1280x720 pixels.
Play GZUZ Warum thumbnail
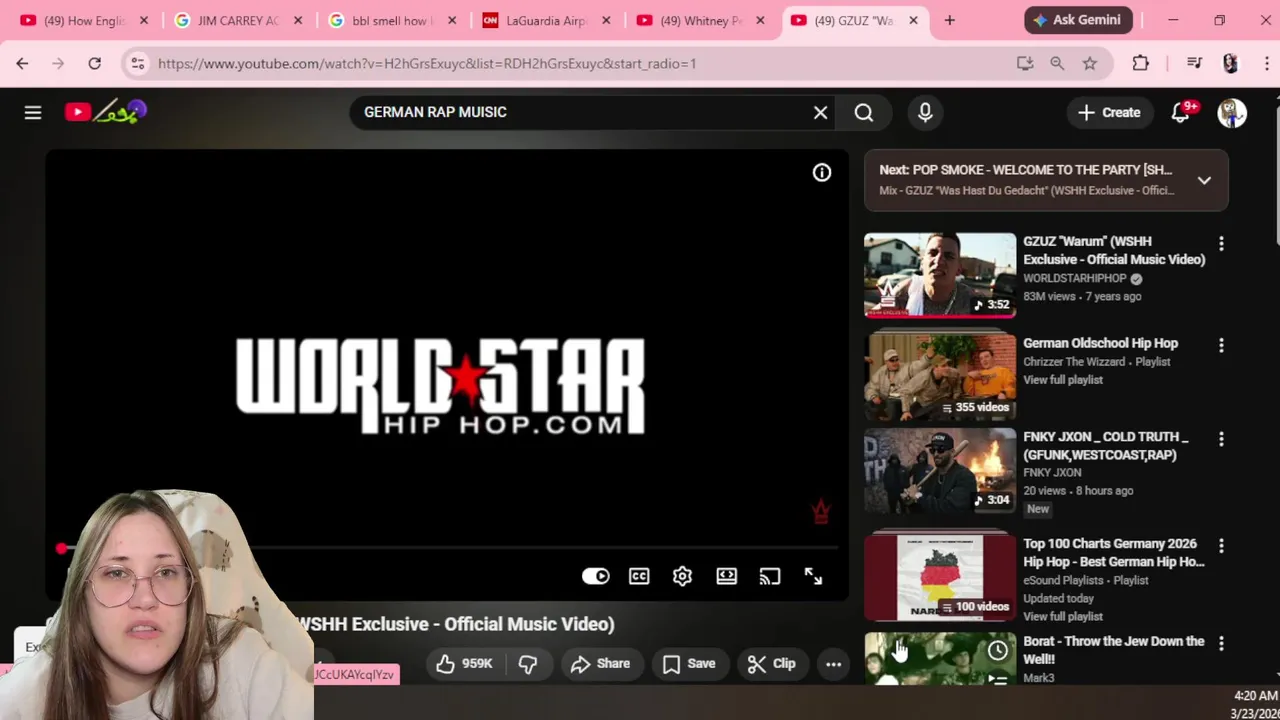tap(940, 275)
